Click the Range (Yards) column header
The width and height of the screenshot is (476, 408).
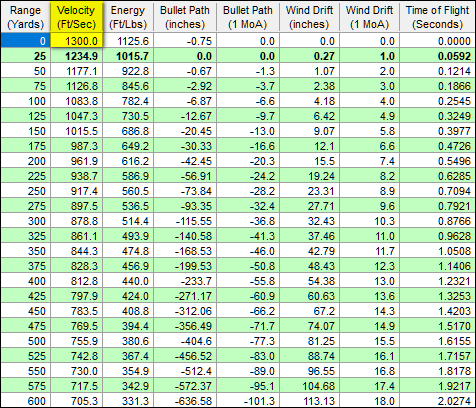coord(25,17)
